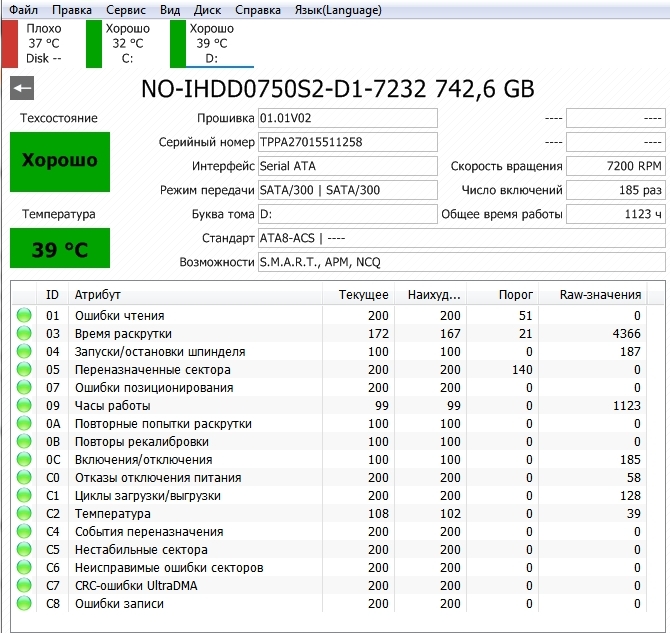Click status icon of Неисправимые ошибки секторов row
Viewport: 670px width, 633px height.
click(24, 567)
